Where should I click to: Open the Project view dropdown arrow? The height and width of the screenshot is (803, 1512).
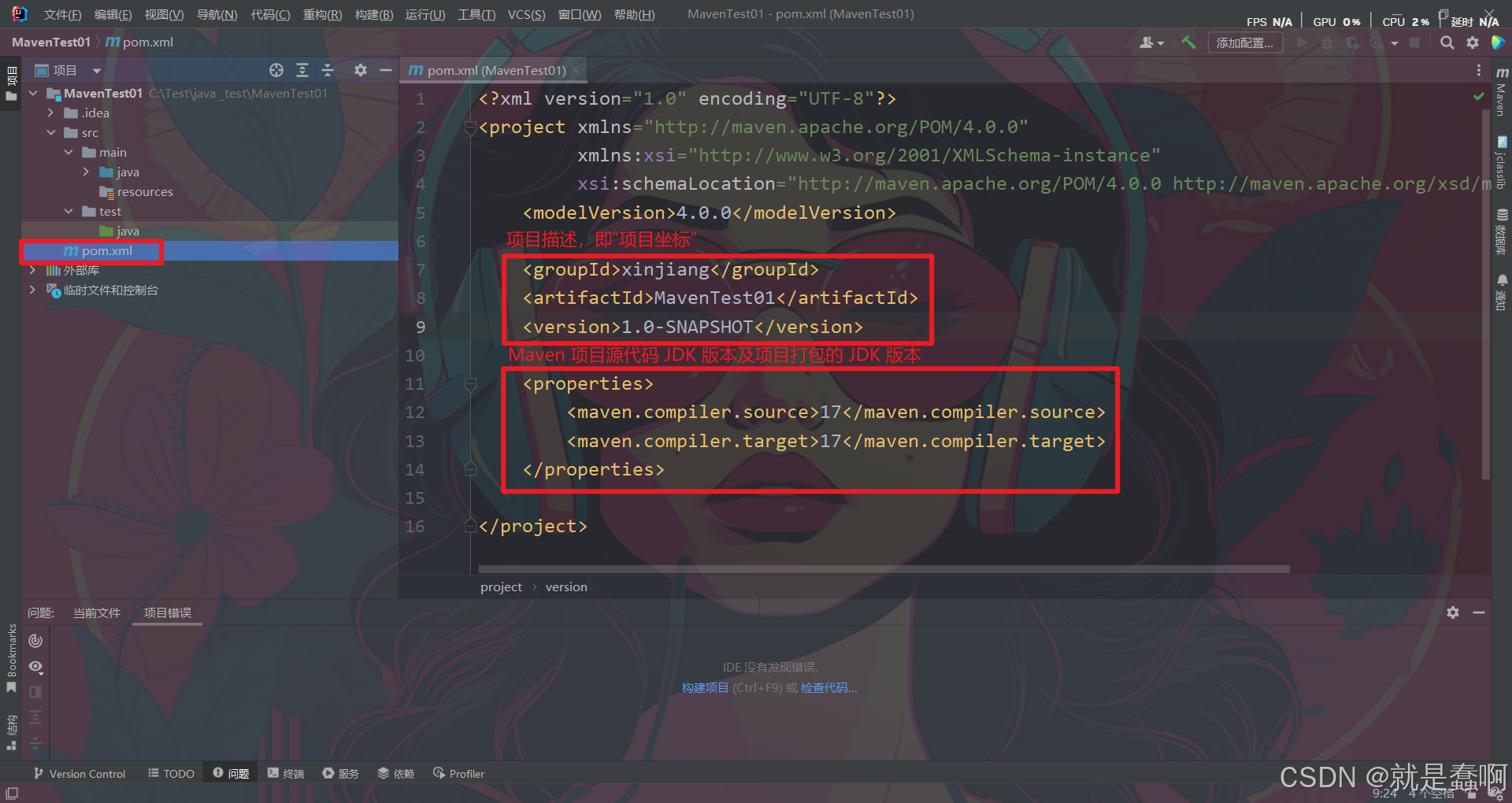[96, 71]
